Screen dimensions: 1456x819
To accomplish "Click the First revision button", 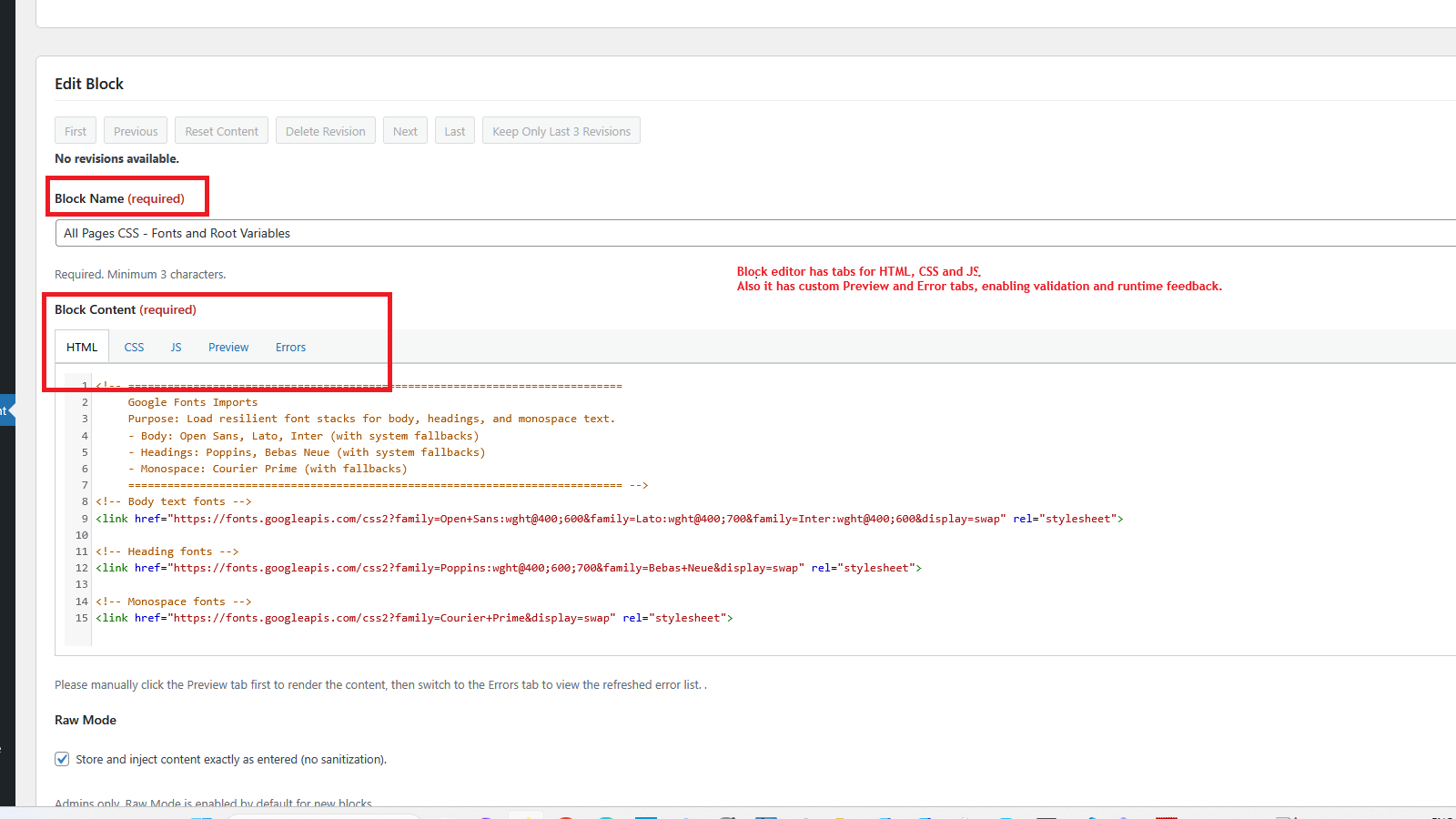I will click(75, 130).
